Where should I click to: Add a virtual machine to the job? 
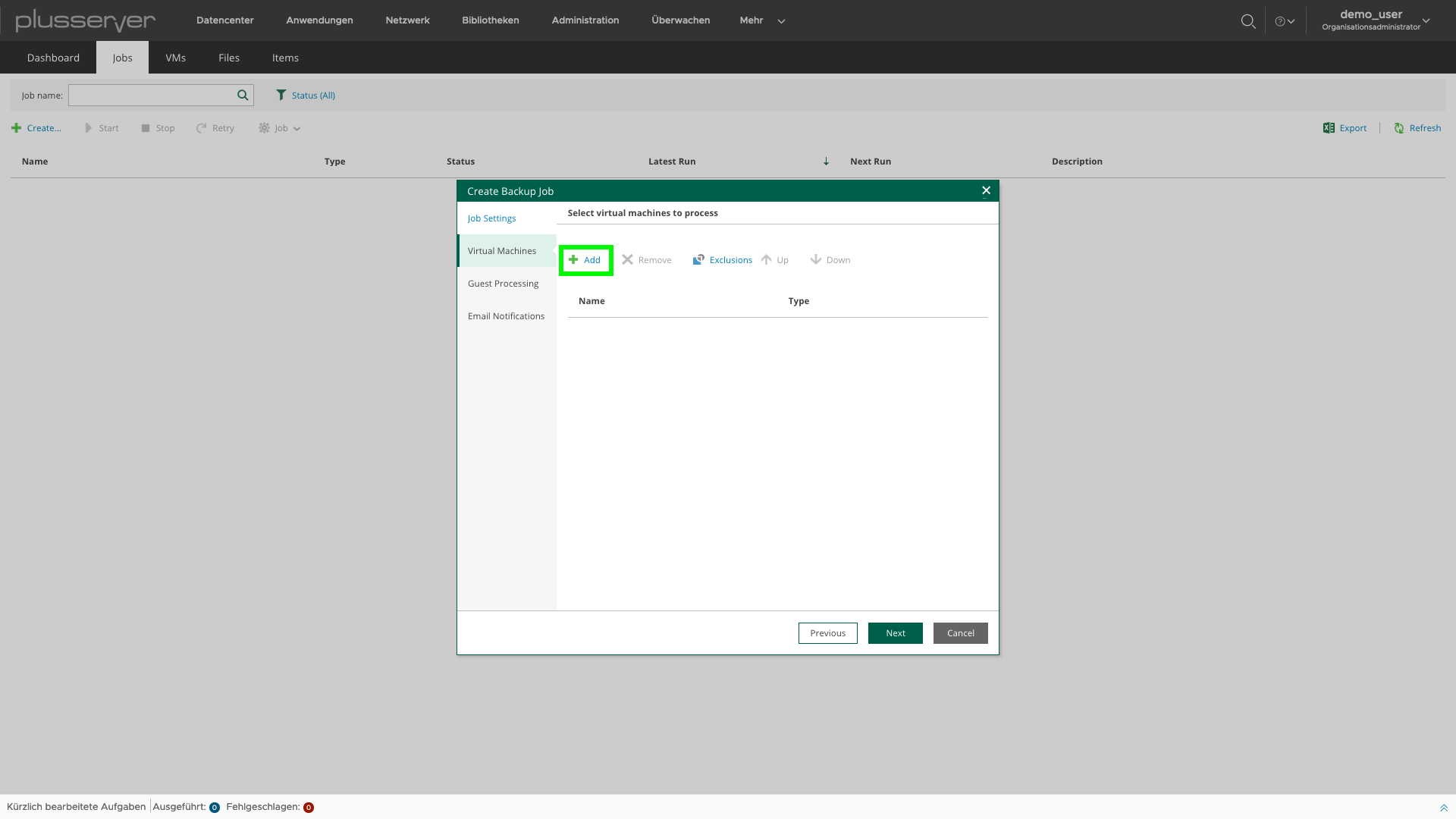pos(585,260)
